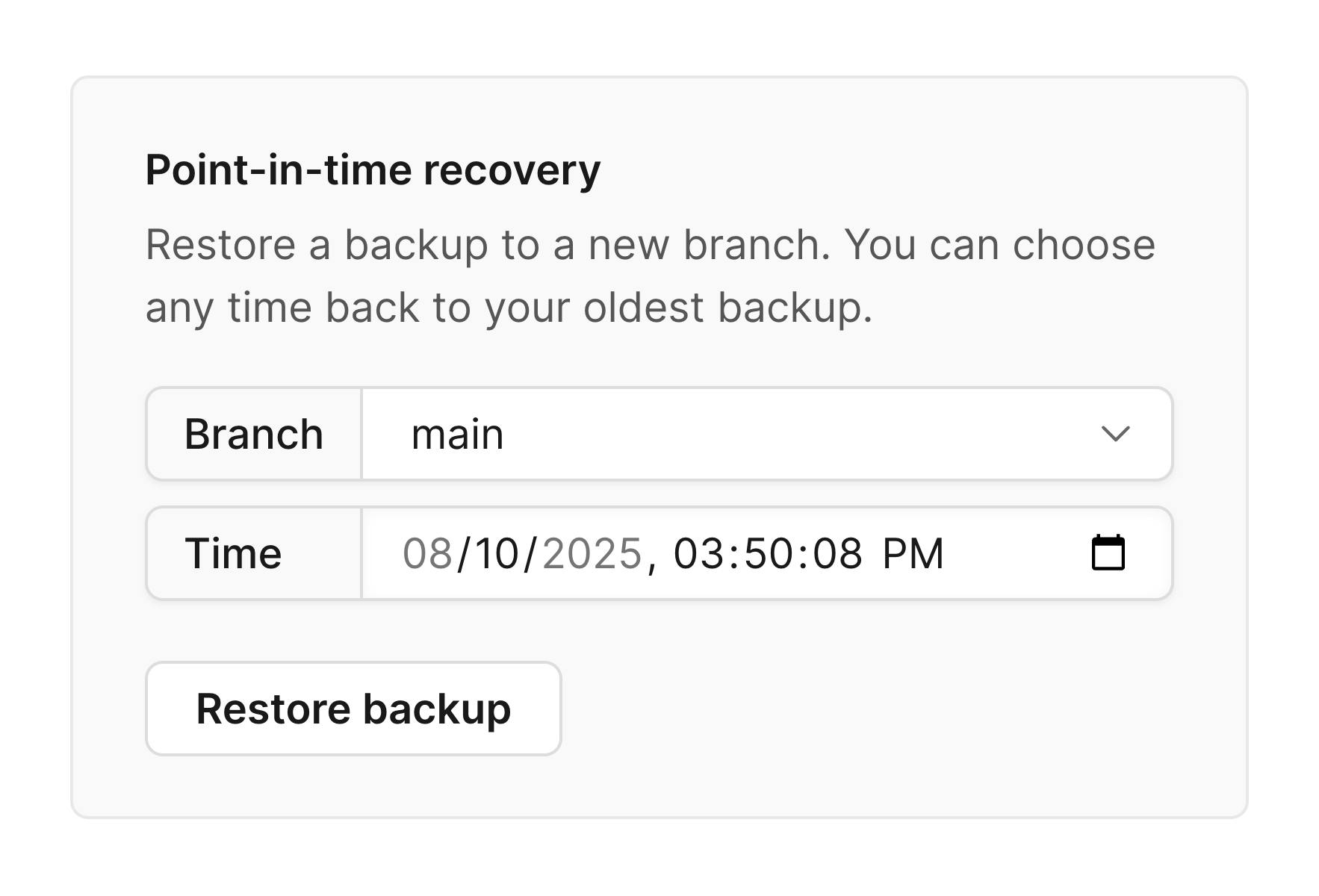Viewport: 1319px width, 896px height.
Task: Open the calendar date picker icon
Action: point(1108,553)
